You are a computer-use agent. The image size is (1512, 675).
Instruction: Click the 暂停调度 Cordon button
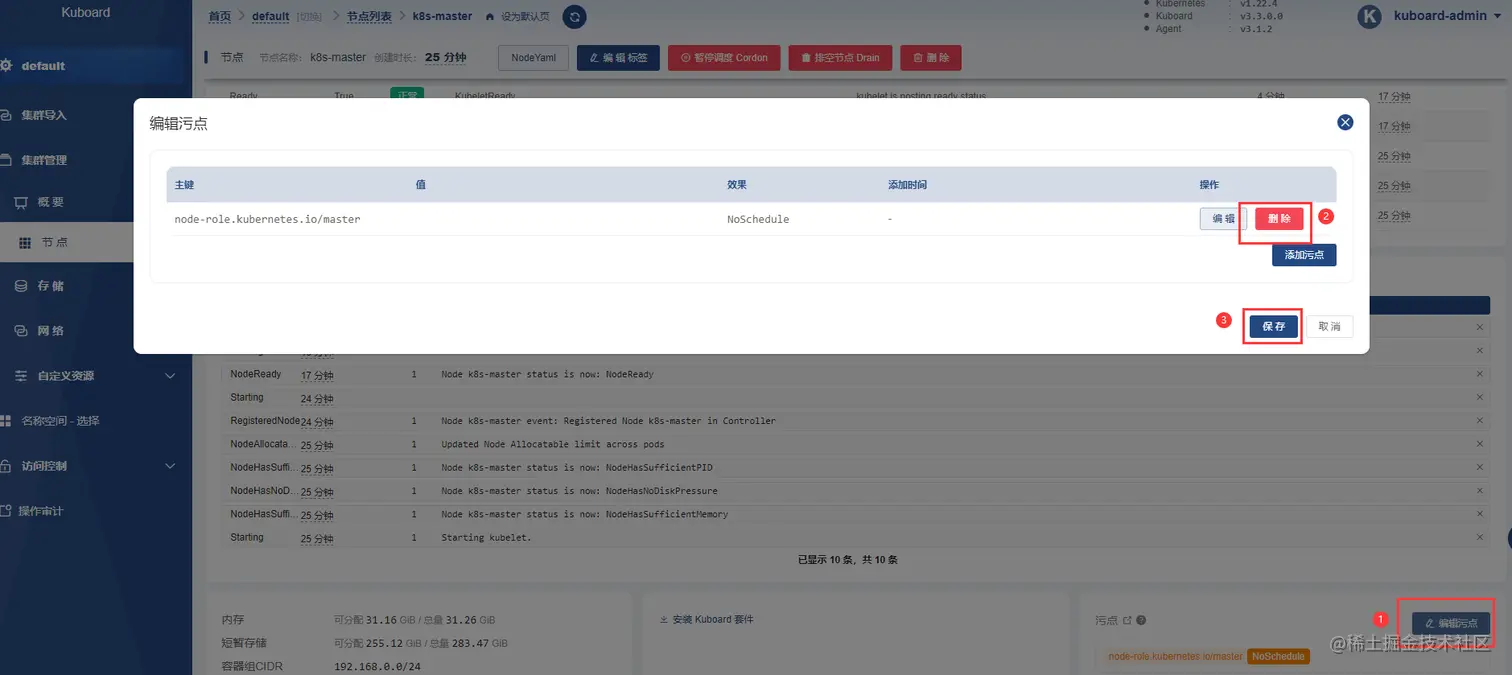pyautogui.click(x=724, y=58)
